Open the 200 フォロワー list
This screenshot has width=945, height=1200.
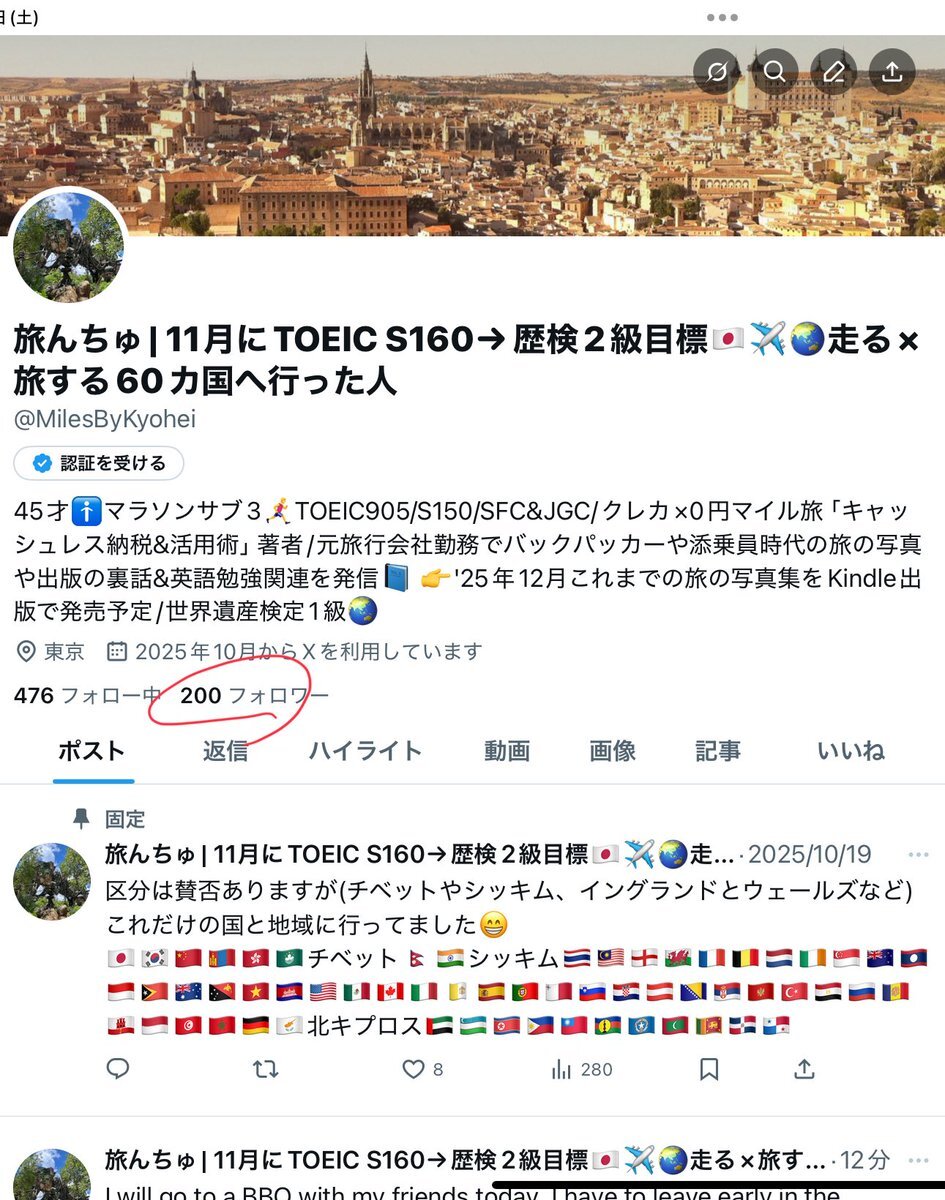tap(254, 695)
